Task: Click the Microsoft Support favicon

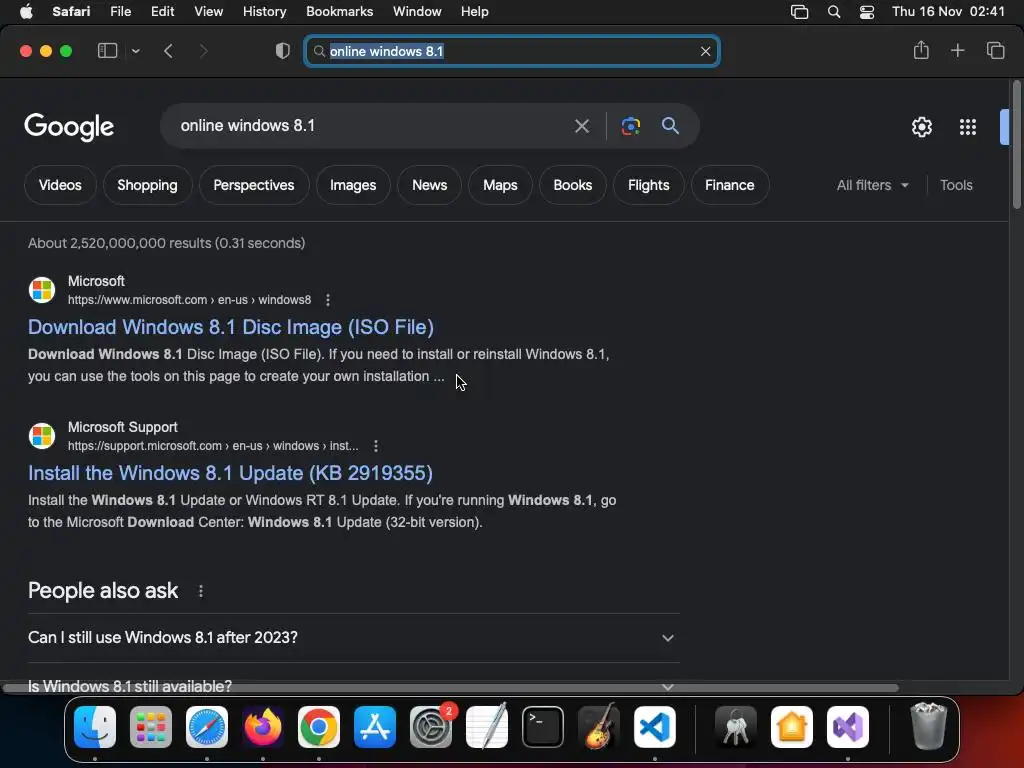Action: 42,436
